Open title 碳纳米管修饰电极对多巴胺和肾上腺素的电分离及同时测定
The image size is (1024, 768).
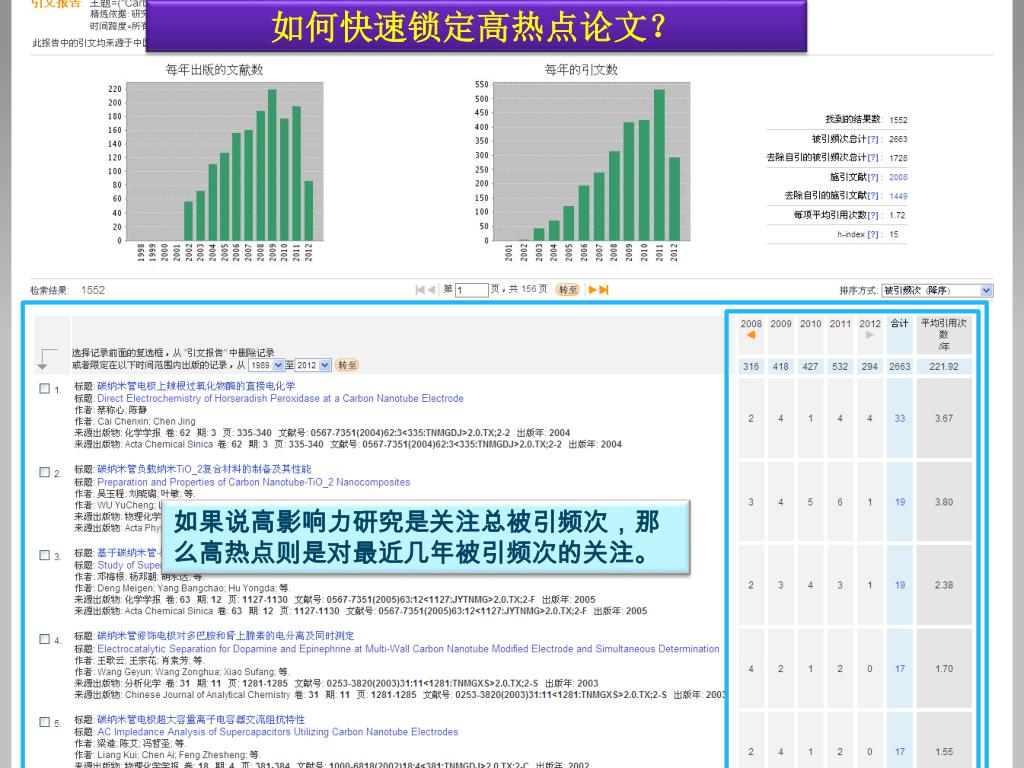pos(225,635)
